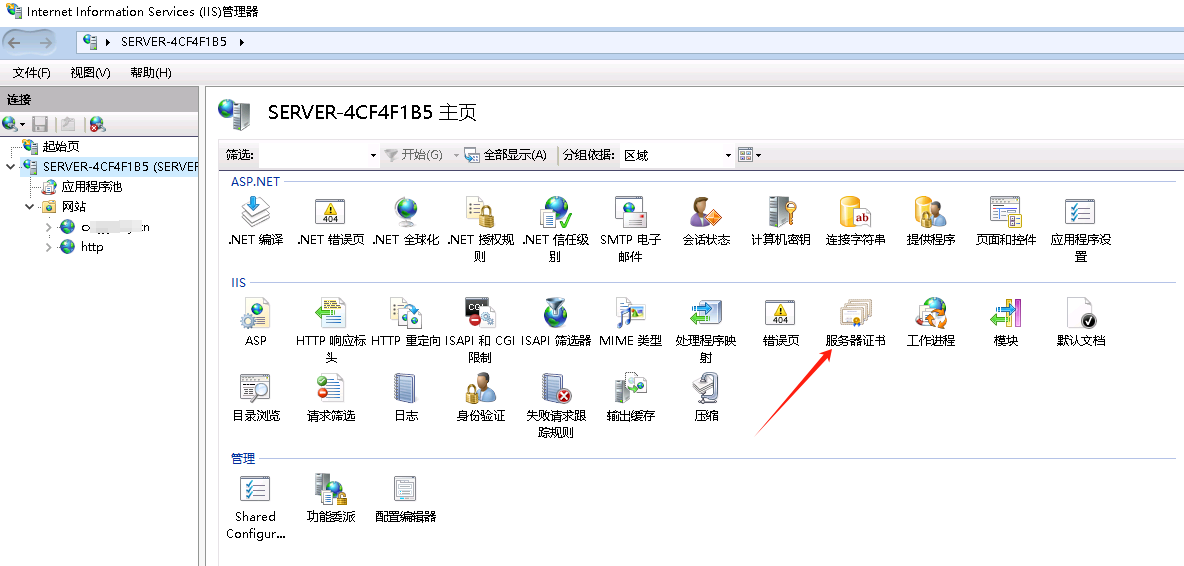
Task: Open the 提供程序 feature icon
Action: 930,212
